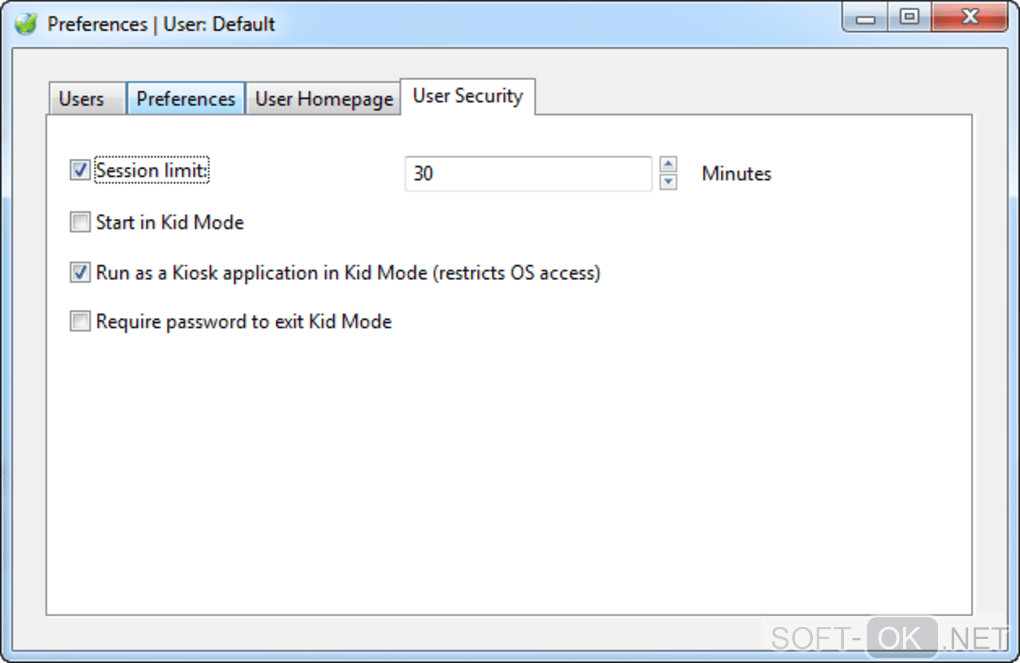Viewport: 1020px width, 663px height.
Task: Uncheck Run as a Kiosk application
Action: (80, 272)
